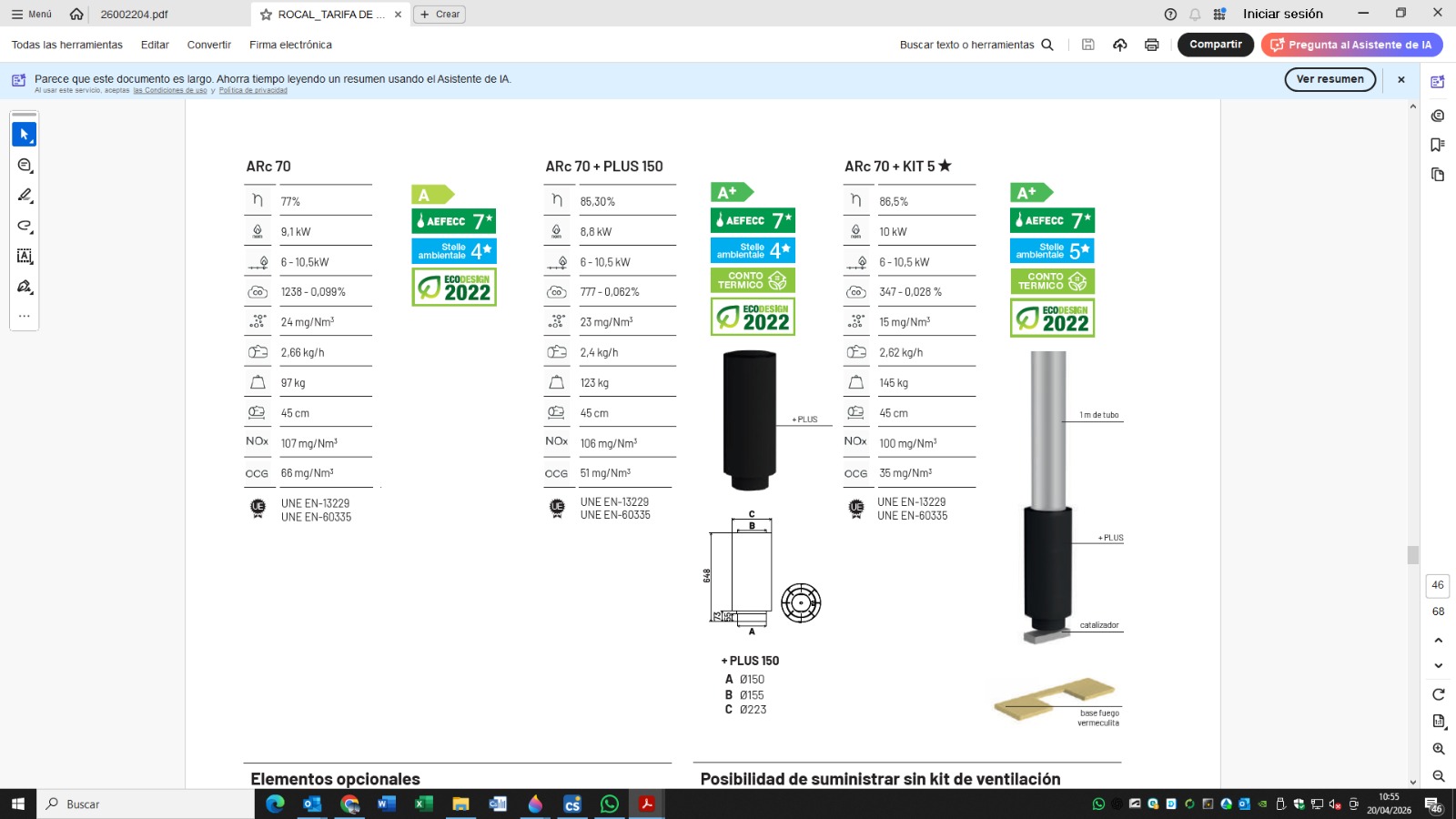Click Iniciar sesión to sign in
The width and height of the screenshot is (1456, 819).
click(1283, 14)
